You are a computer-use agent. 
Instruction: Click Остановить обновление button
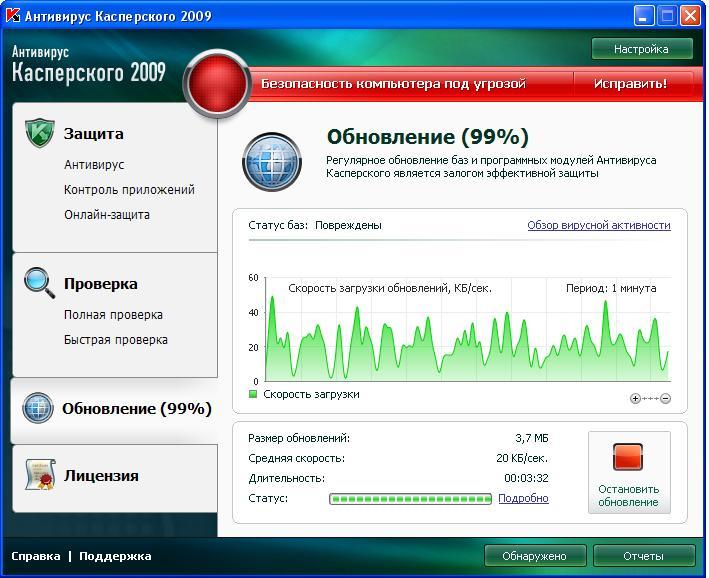[629, 472]
